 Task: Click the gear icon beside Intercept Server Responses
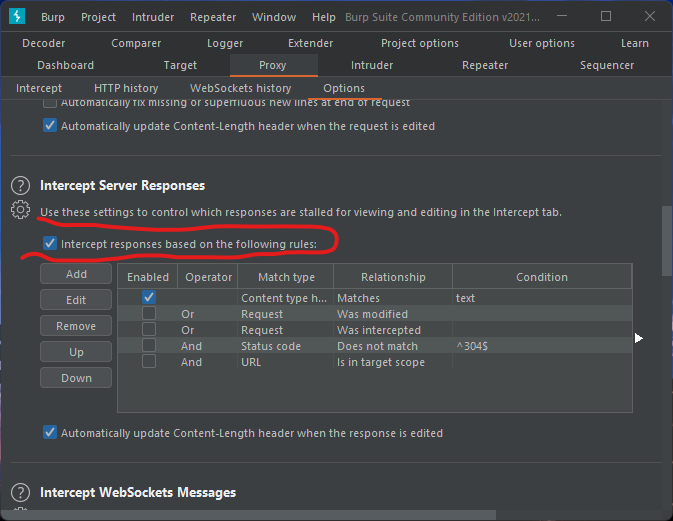click(x=20, y=209)
